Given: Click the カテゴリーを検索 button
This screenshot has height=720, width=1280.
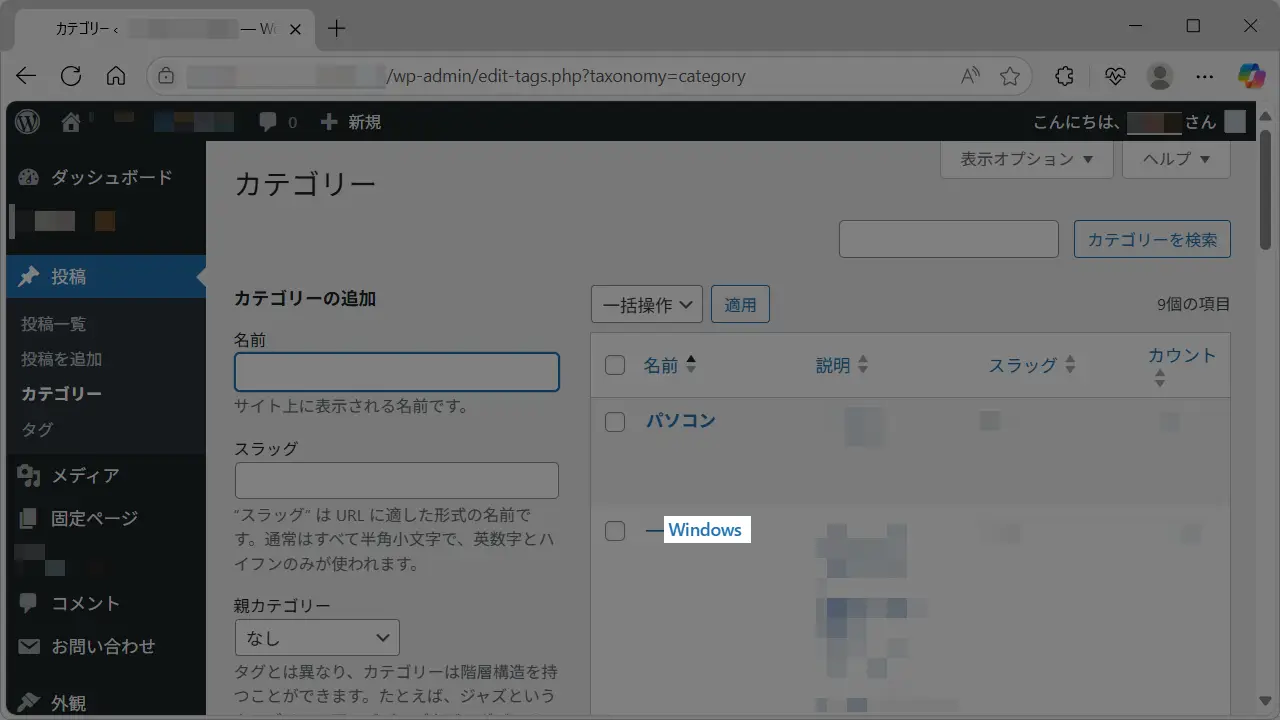Looking at the screenshot, I should pyautogui.click(x=1152, y=240).
